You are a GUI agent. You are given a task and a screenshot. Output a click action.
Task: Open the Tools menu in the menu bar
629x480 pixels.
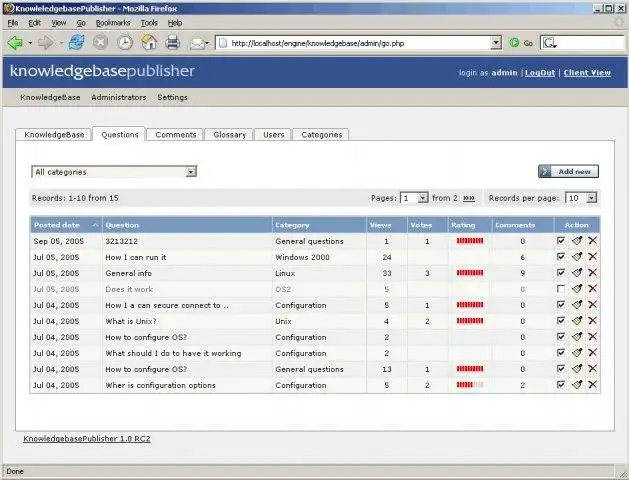click(x=149, y=23)
